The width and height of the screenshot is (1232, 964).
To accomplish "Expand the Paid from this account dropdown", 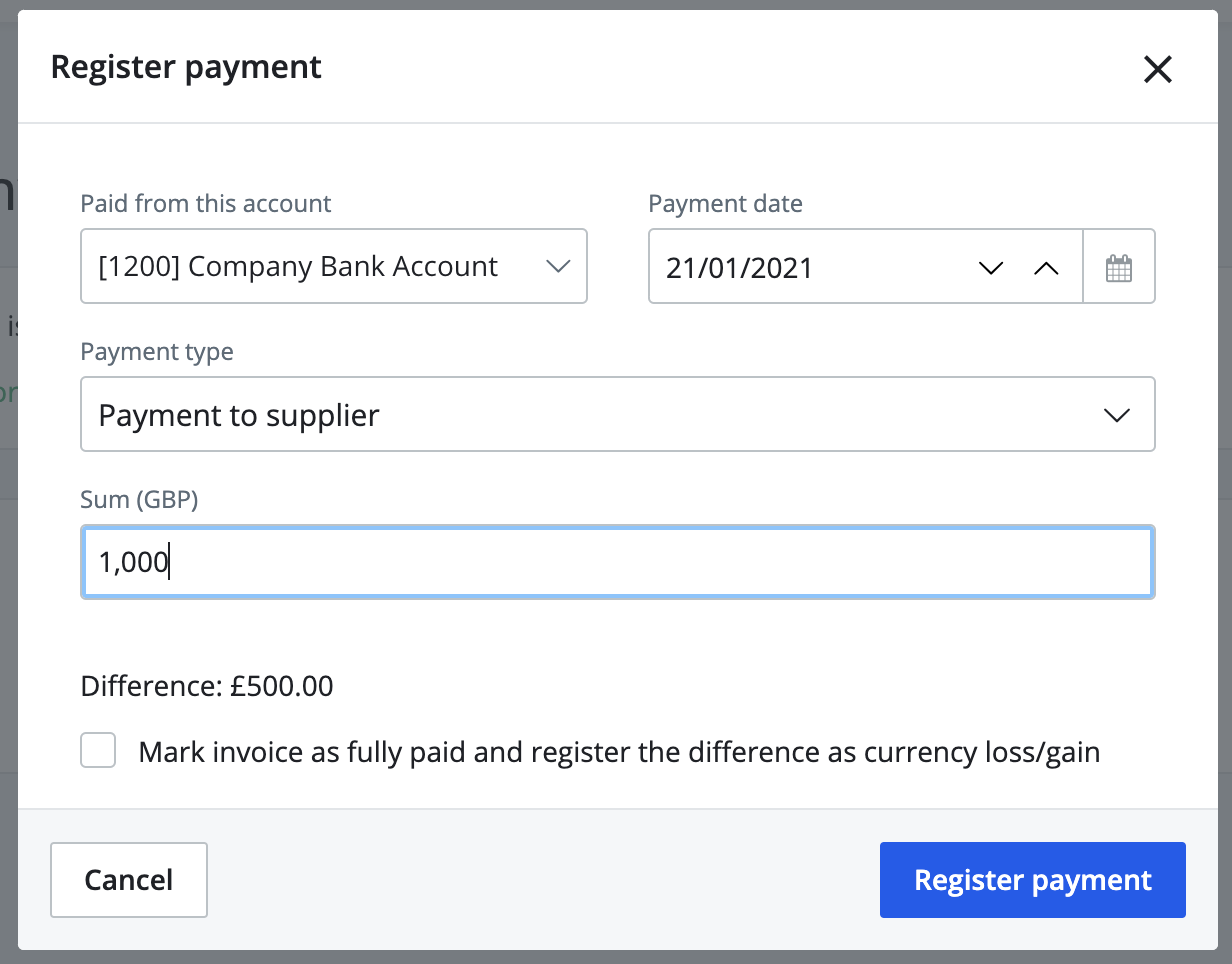I will coord(333,266).
